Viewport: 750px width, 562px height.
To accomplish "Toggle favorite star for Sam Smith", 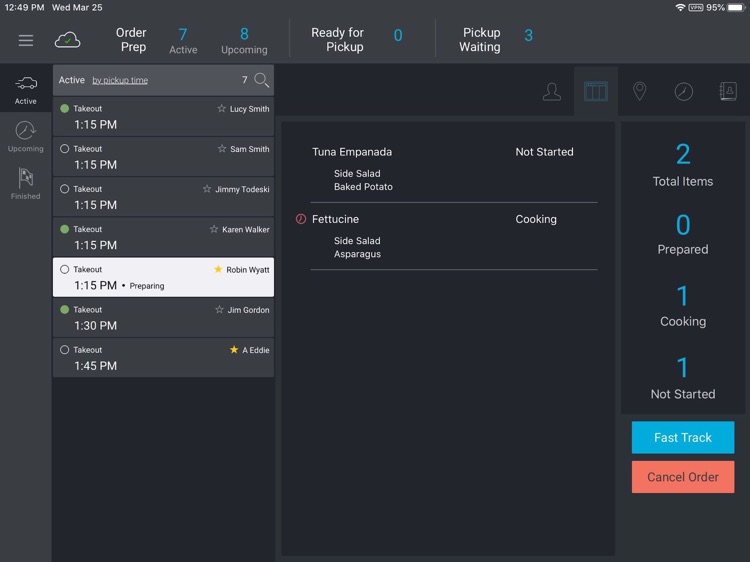I will tap(222, 149).
